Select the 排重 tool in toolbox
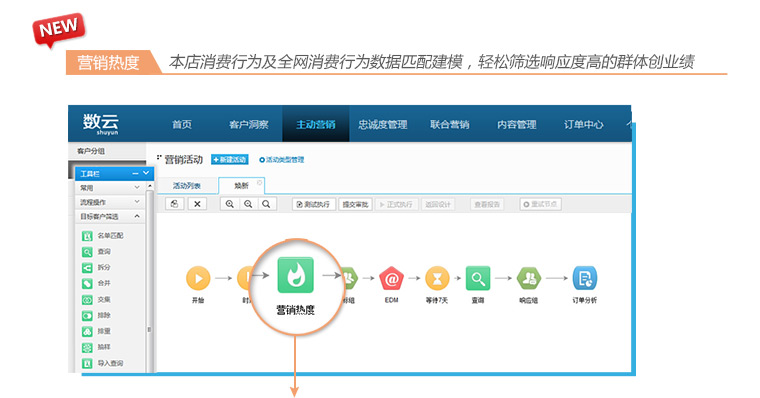Image resolution: width=760 pixels, height=398 pixels. (x=96, y=331)
